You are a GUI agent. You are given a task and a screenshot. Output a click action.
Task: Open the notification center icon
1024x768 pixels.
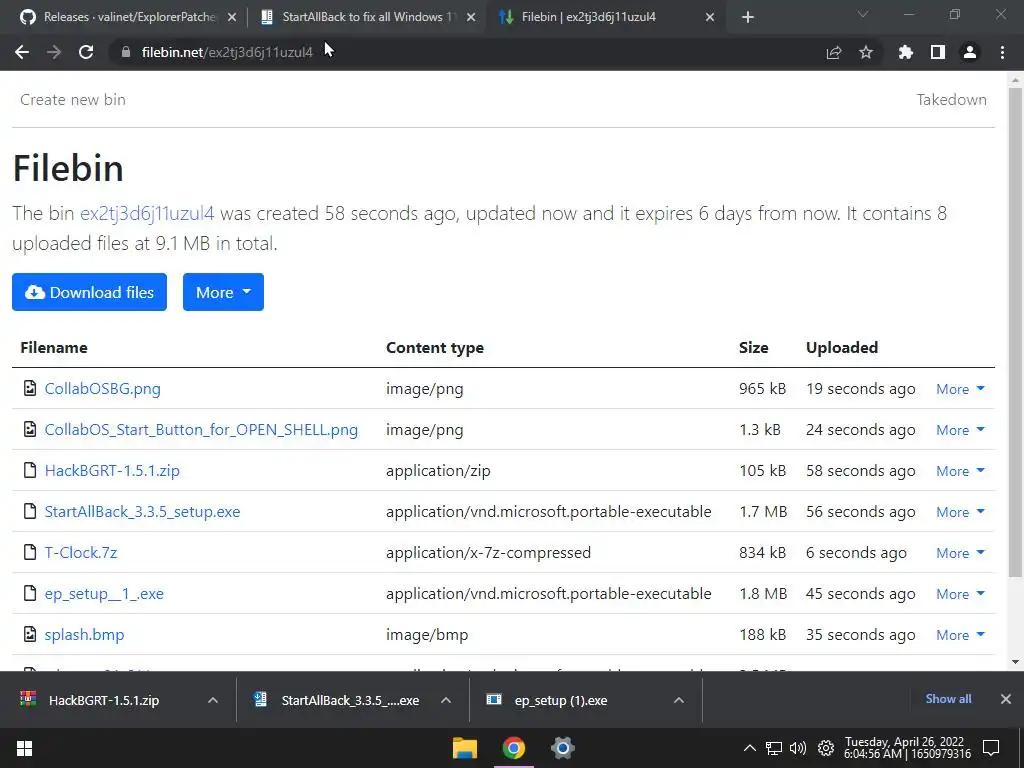[x=991, y=748]
